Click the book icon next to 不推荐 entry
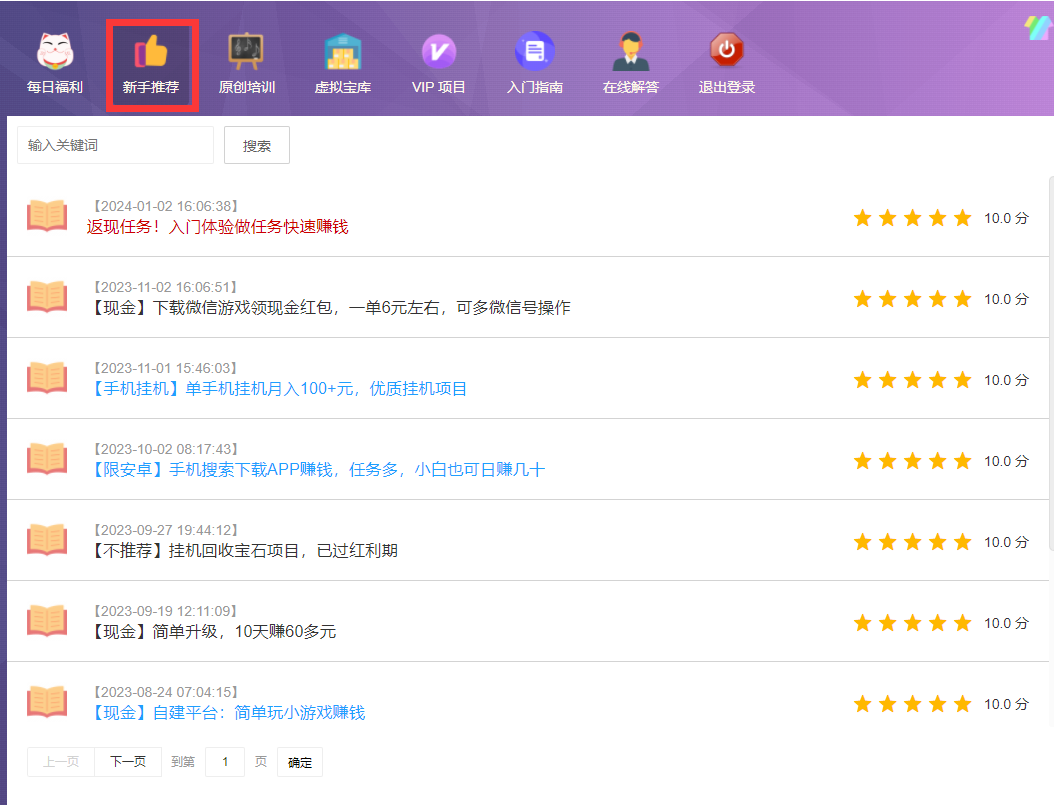The height and width of the screenshot is (805, 1054). coord(46,540)
